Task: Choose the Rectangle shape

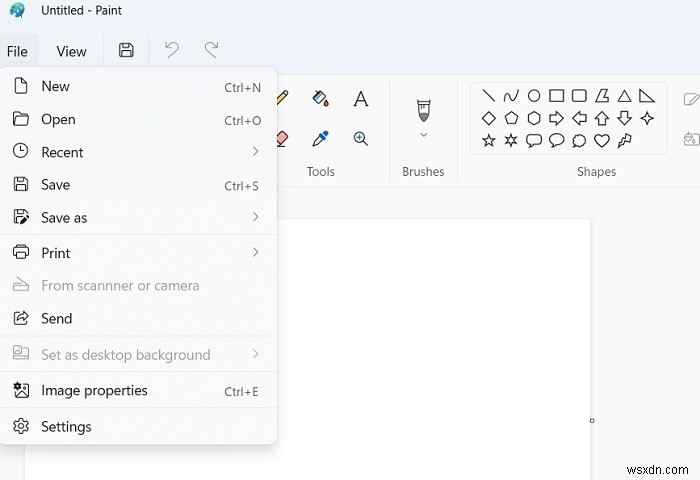Action: click(x=557, y=96)
